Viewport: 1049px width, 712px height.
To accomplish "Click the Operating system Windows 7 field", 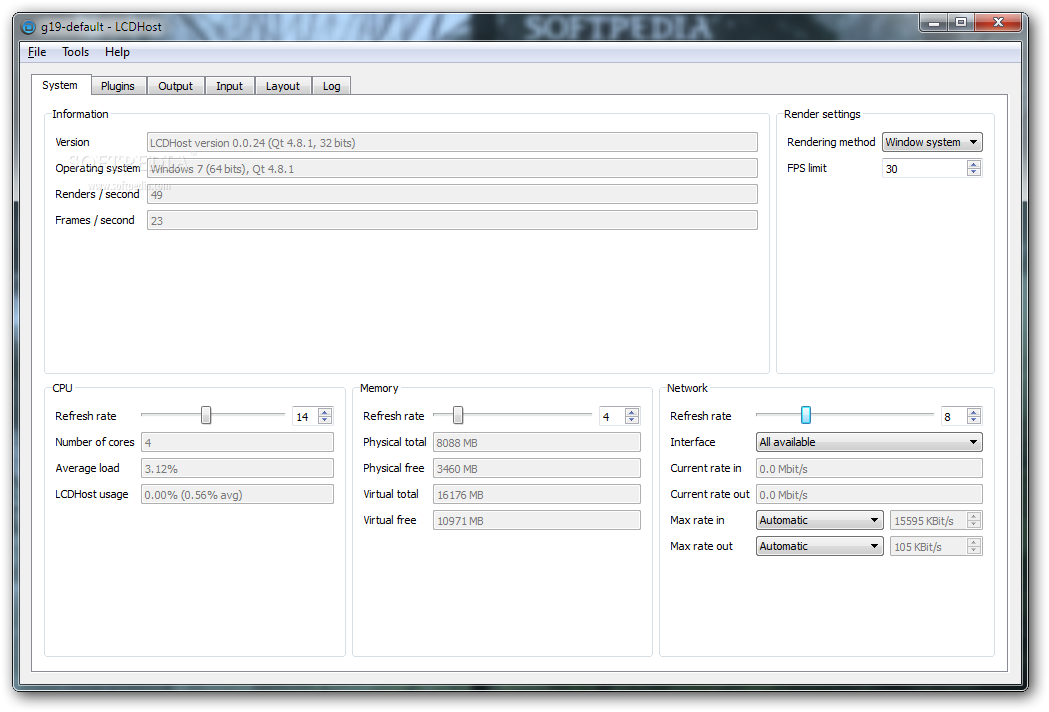I will tap(452, 169).
